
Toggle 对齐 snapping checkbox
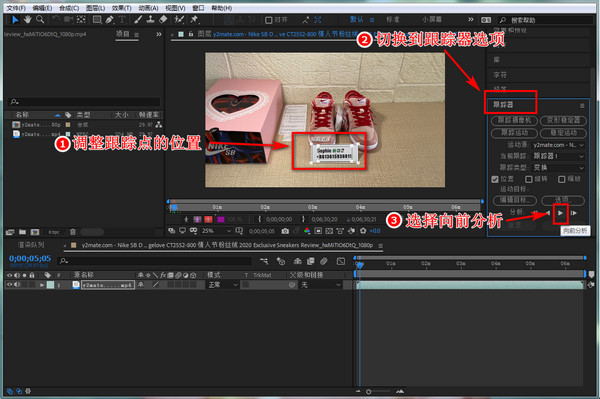point(269,20)
